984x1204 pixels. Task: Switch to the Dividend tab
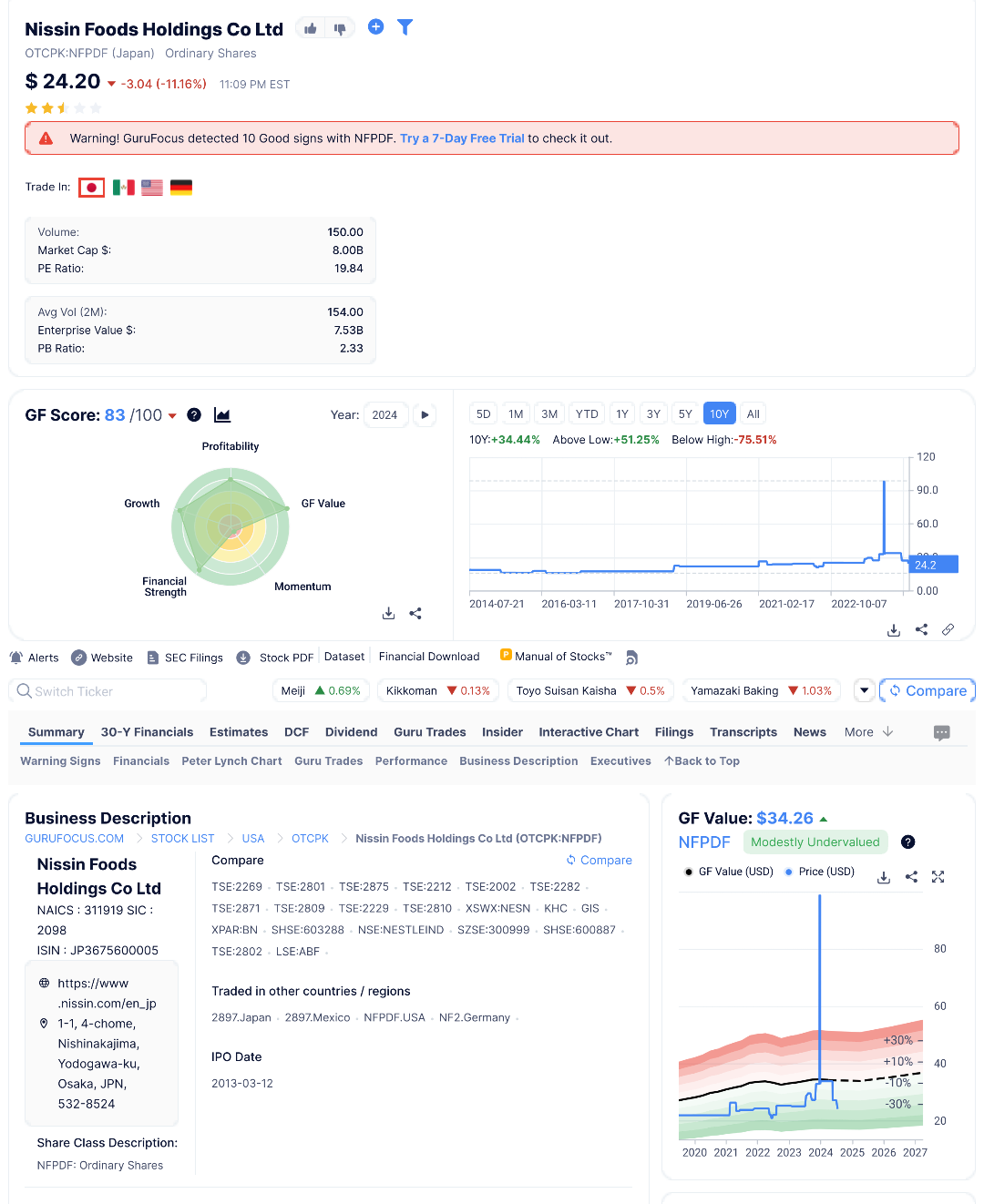(x=351, y=732)
